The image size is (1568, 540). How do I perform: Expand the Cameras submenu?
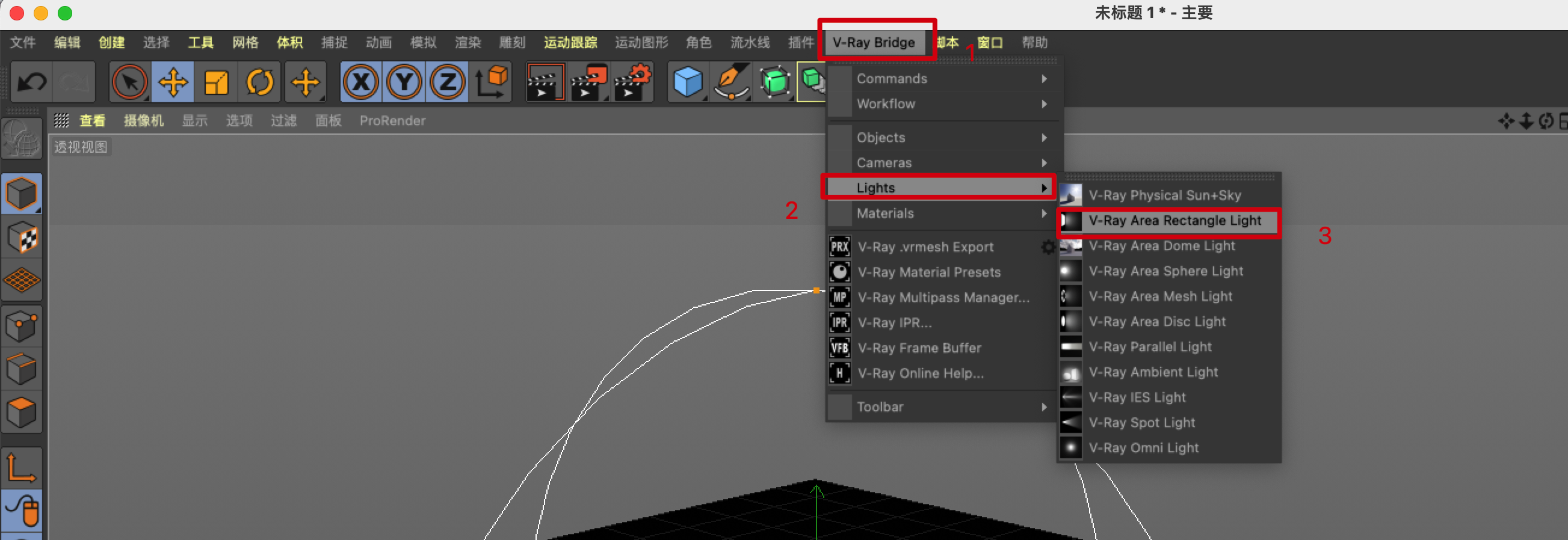tap(942, 163)
